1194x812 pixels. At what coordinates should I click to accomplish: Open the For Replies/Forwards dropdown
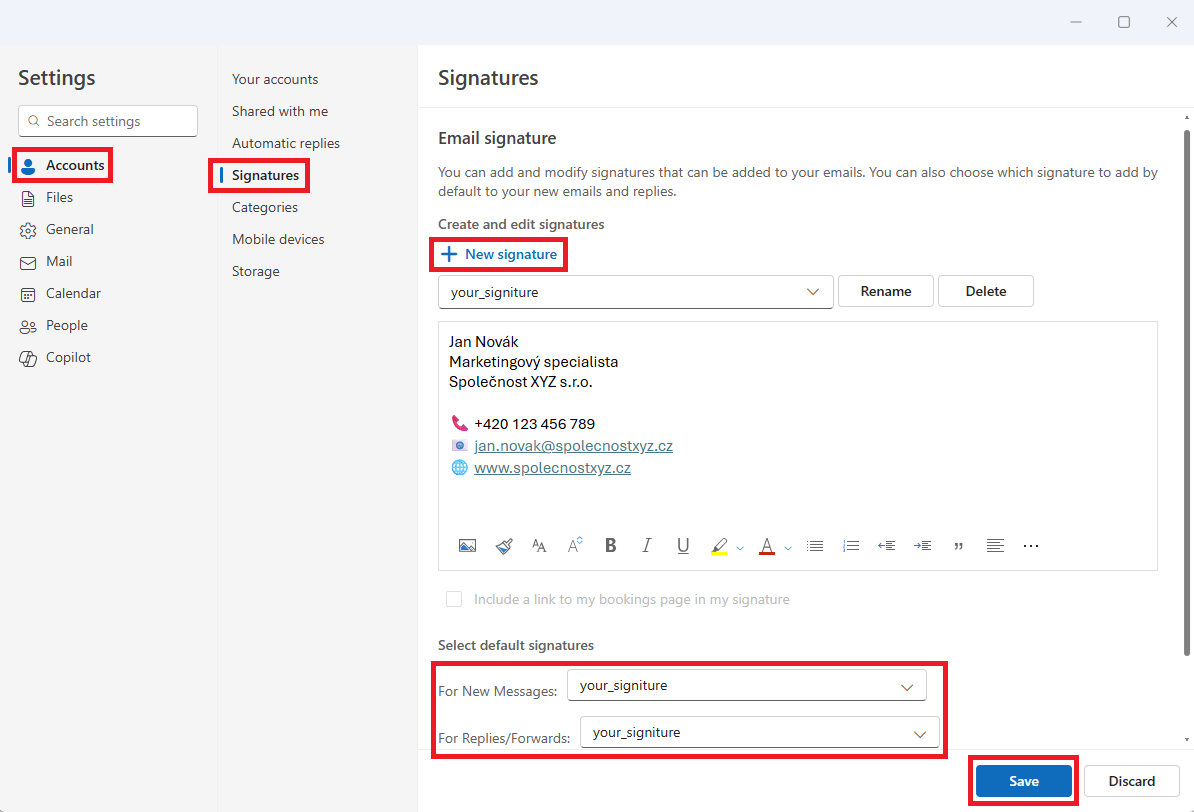pos(759,733)
